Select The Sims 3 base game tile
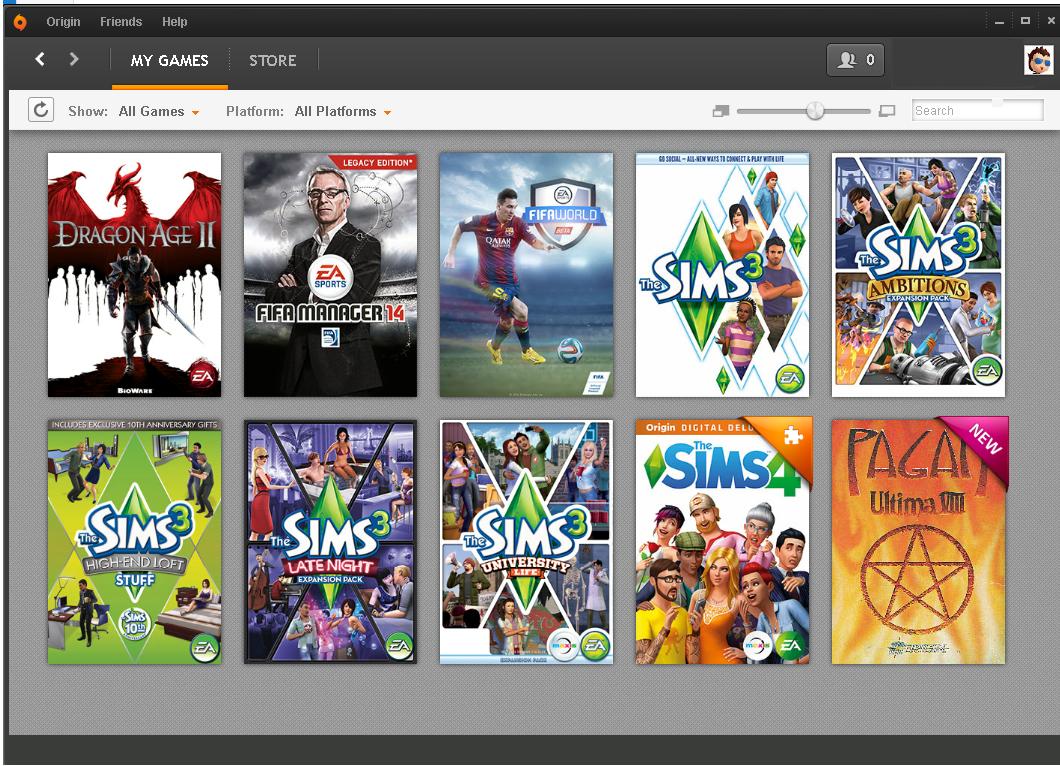 (722, 274)
